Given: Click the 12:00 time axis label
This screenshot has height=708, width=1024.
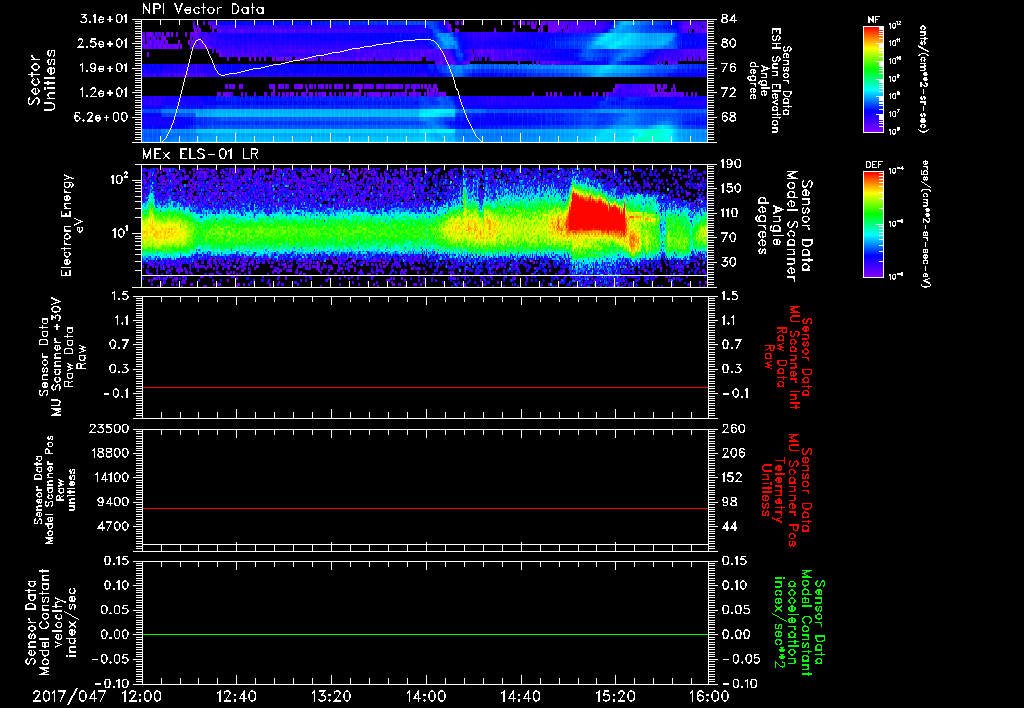Looking at the screenshot, I should 142,697.
